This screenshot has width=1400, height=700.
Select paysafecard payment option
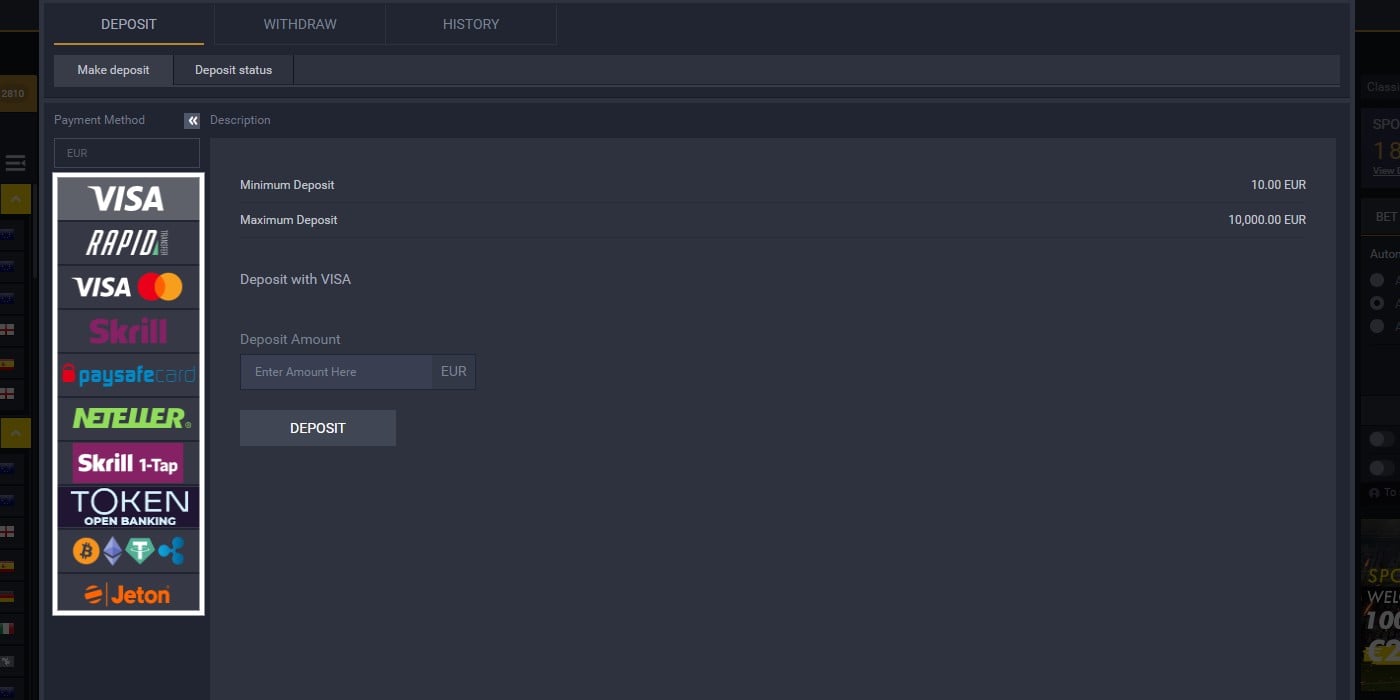tap(128, 375)
